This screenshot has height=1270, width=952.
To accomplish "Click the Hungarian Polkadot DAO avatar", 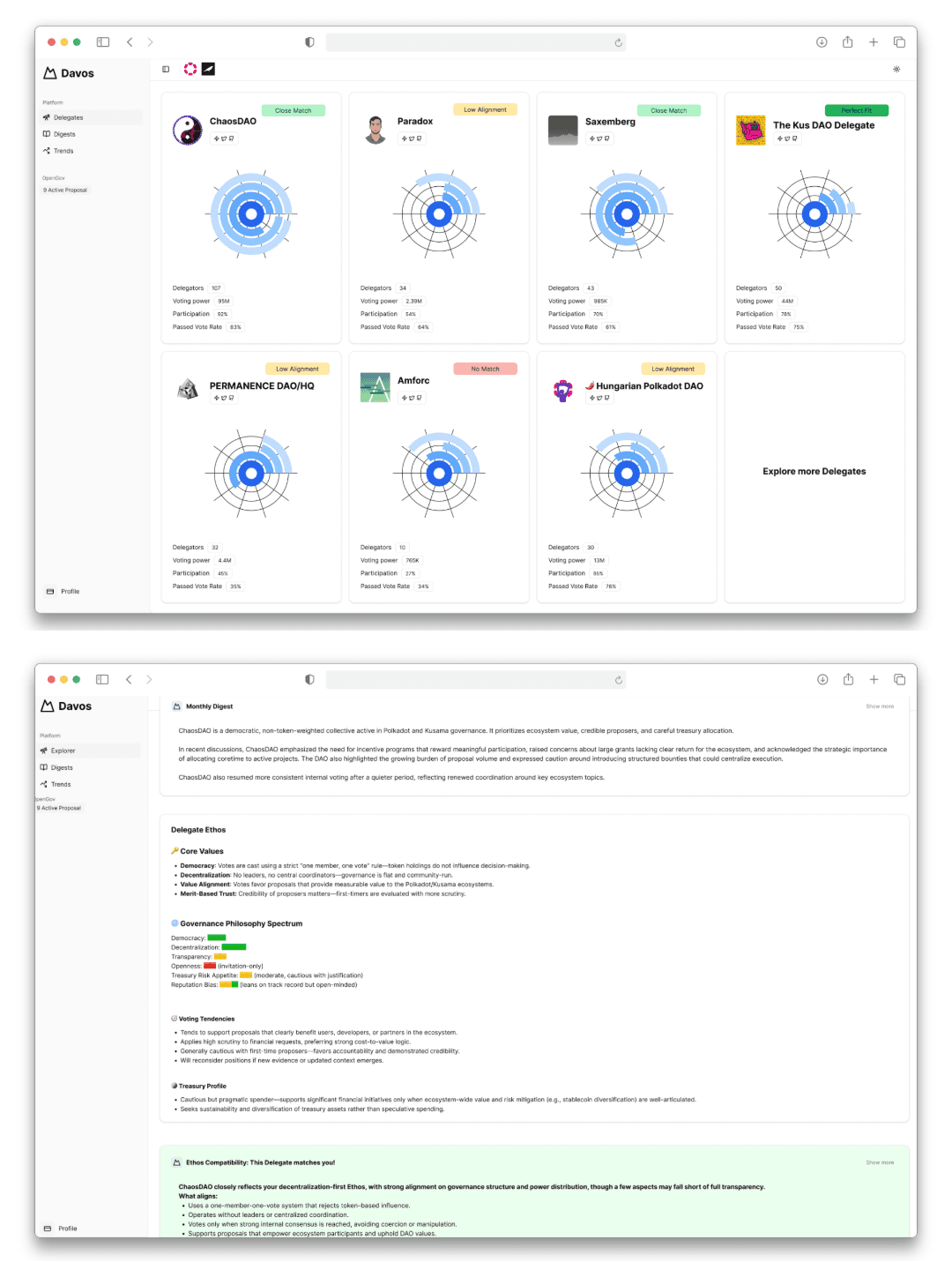I will click(562, 390).
